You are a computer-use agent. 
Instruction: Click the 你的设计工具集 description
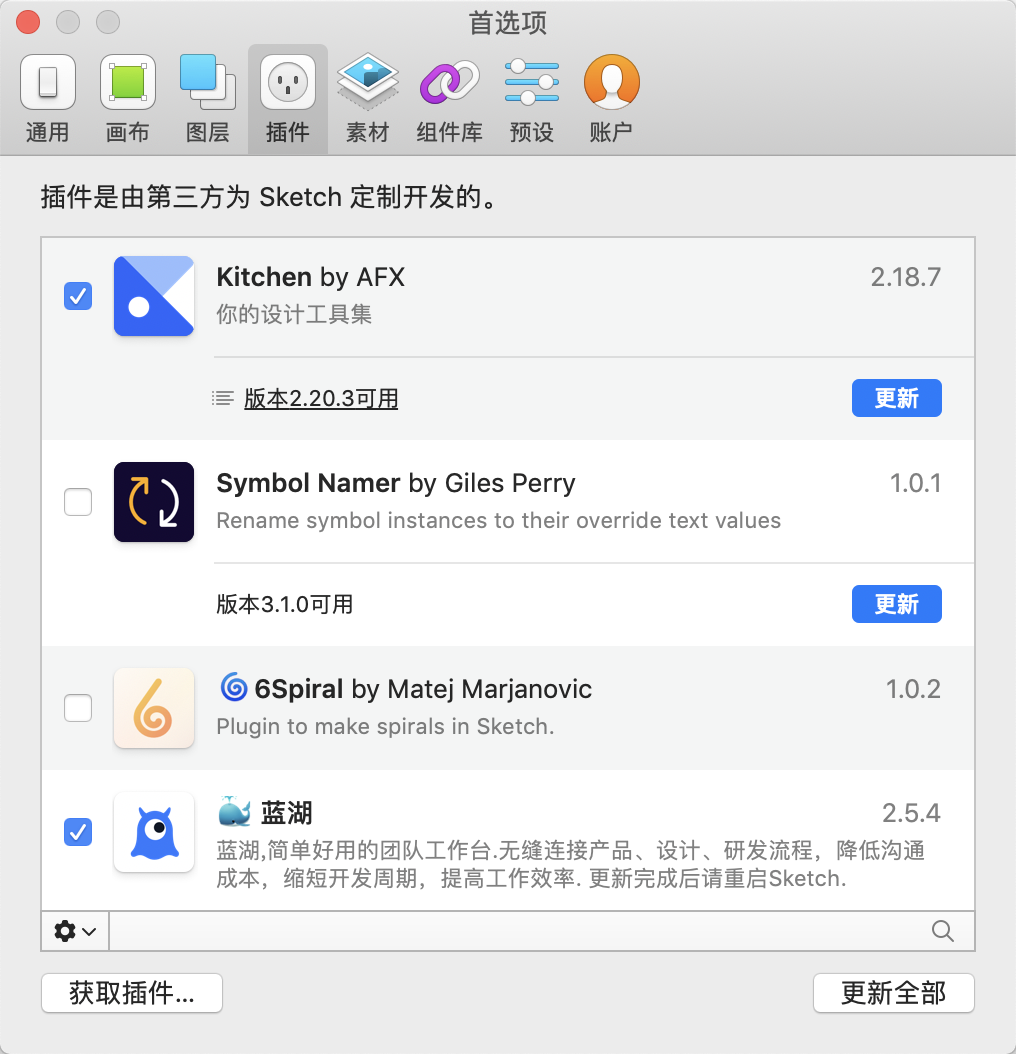click(x=294, y=315)
